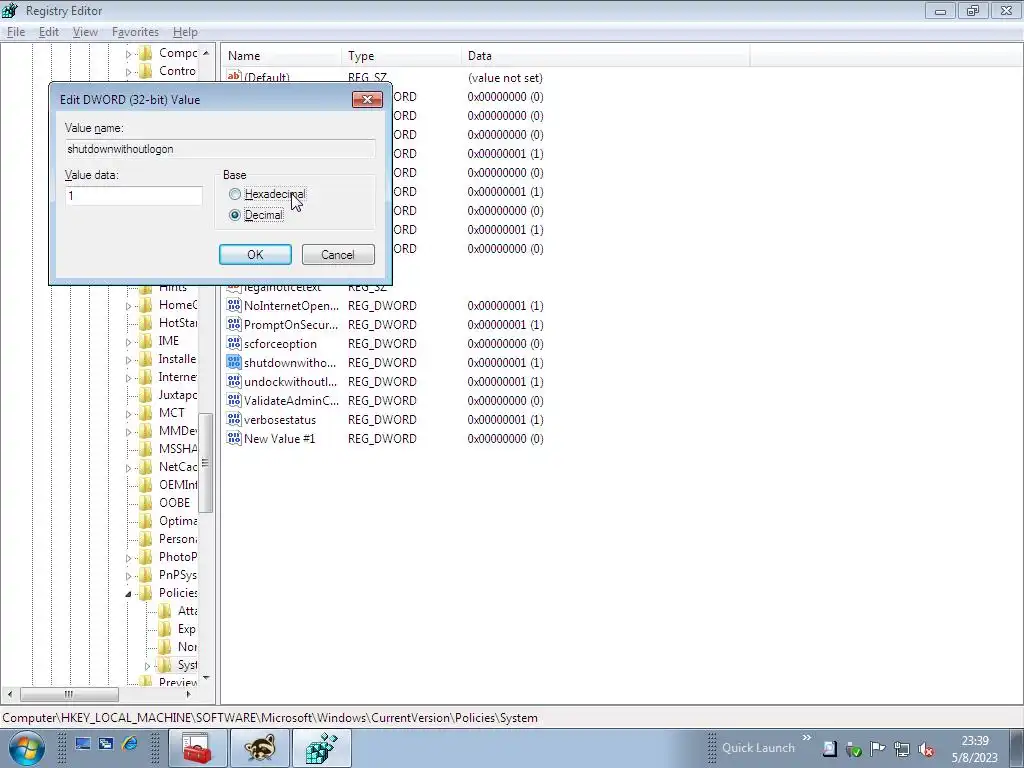Launch Internet Explorer from quick launch
Image resolution: width=1024 pixels, height=768 pixels.
coord(130,743)
